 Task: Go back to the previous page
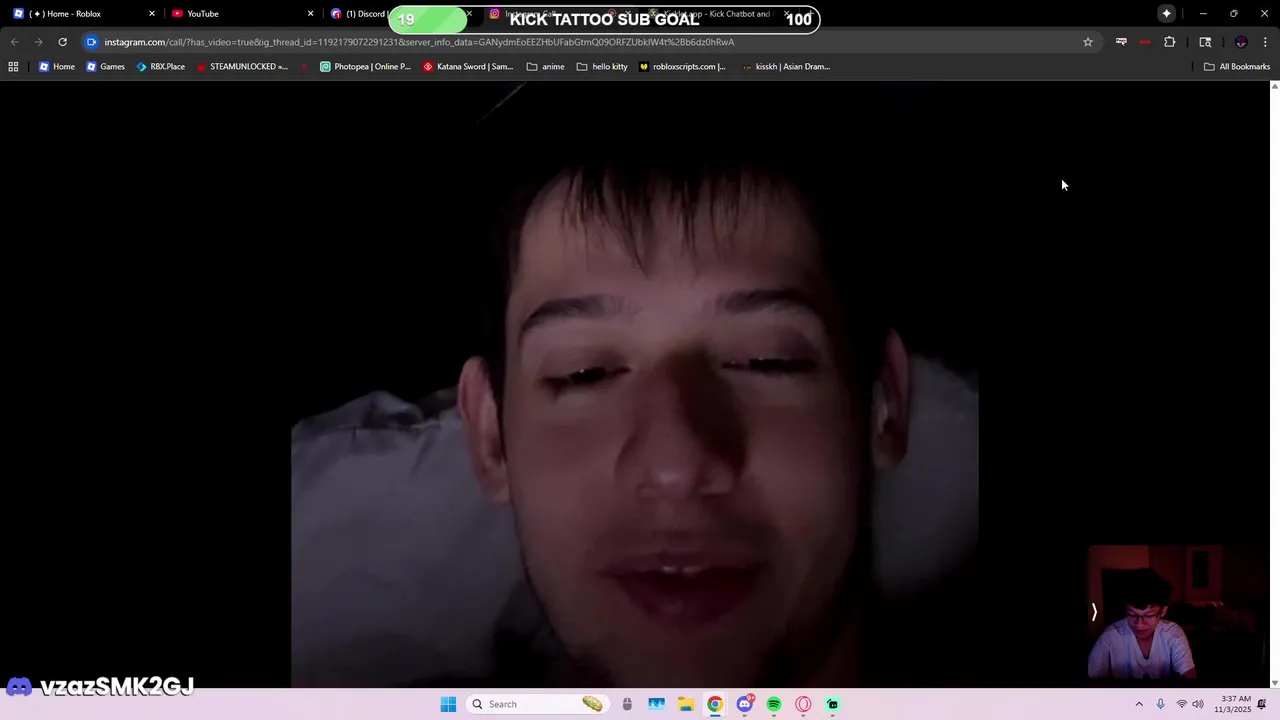point(14,42)
